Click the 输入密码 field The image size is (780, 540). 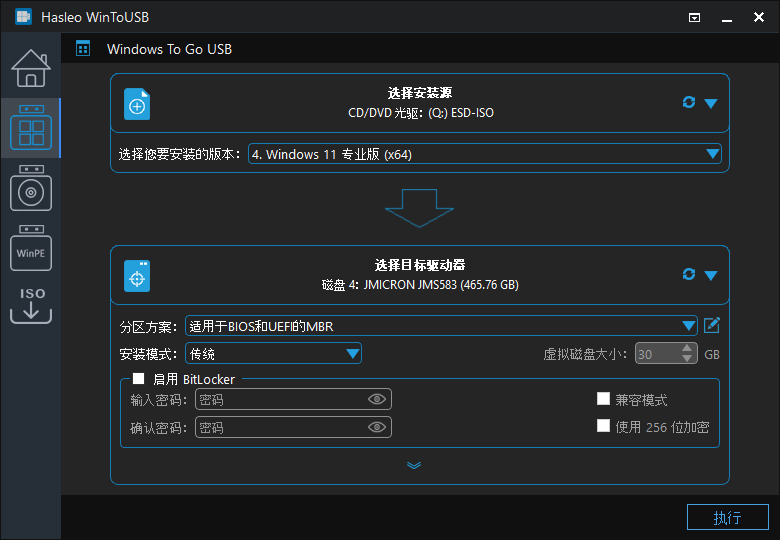tap(293, 399)
